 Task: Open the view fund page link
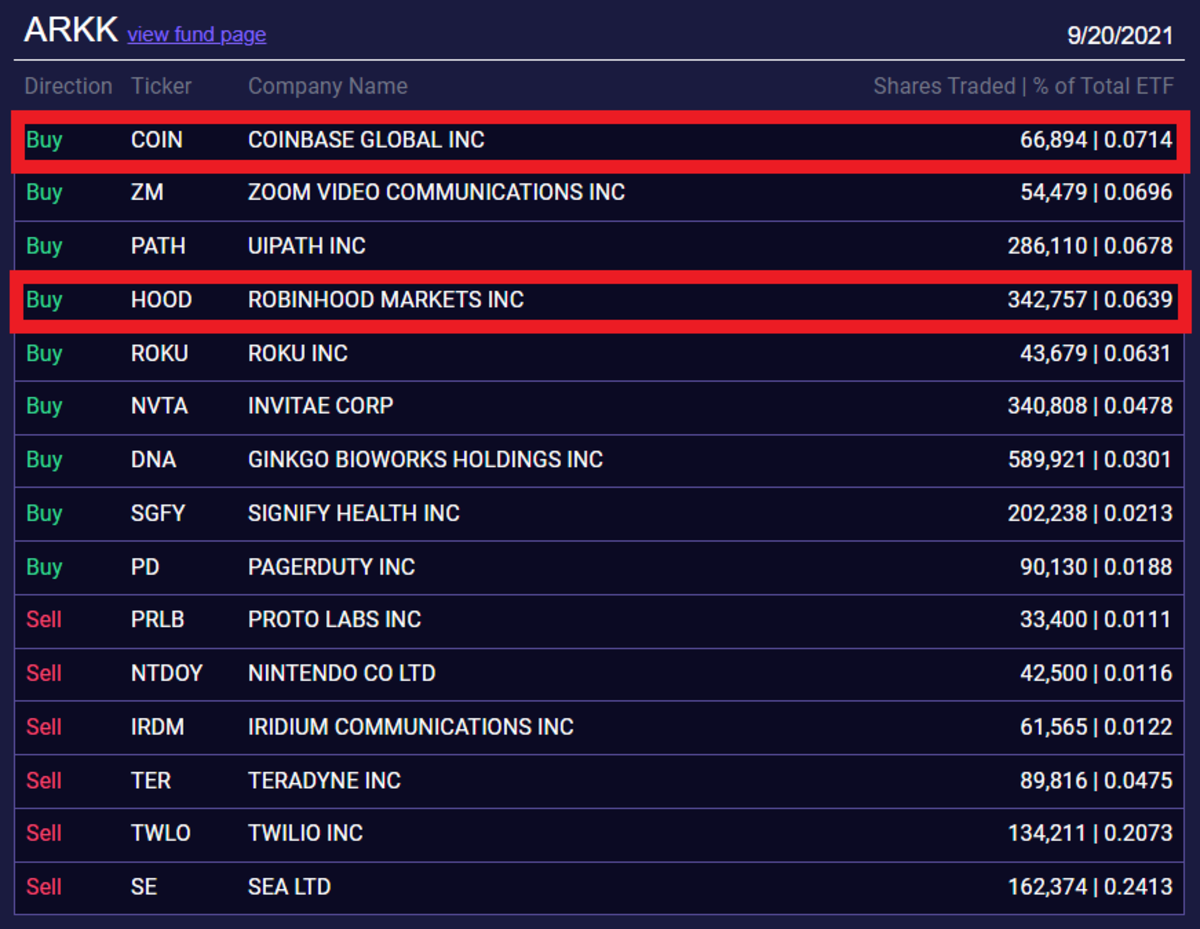point(196,34)
